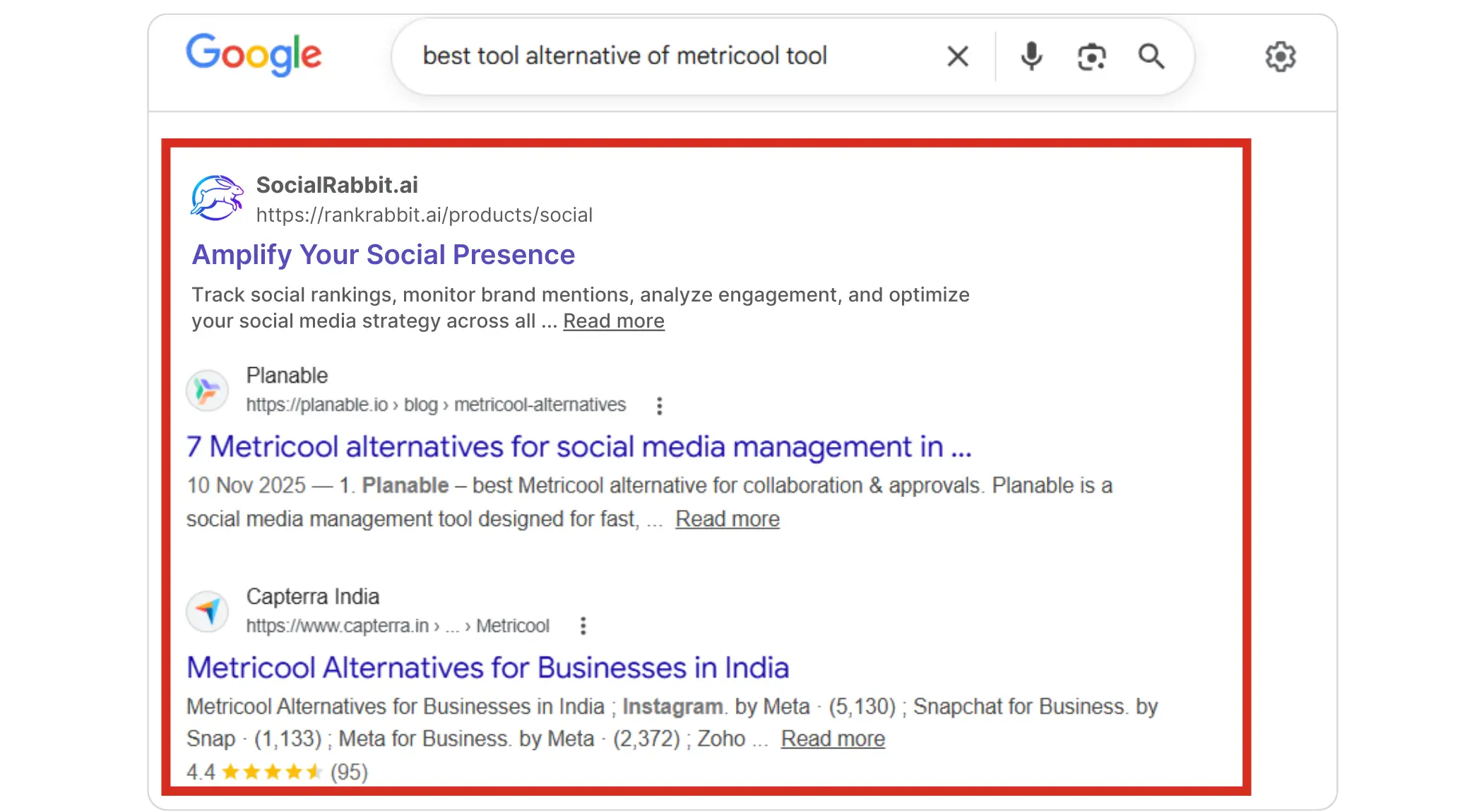Click Read more under Planable snippet
This screenshot has height=812, width=1472.
727,519
